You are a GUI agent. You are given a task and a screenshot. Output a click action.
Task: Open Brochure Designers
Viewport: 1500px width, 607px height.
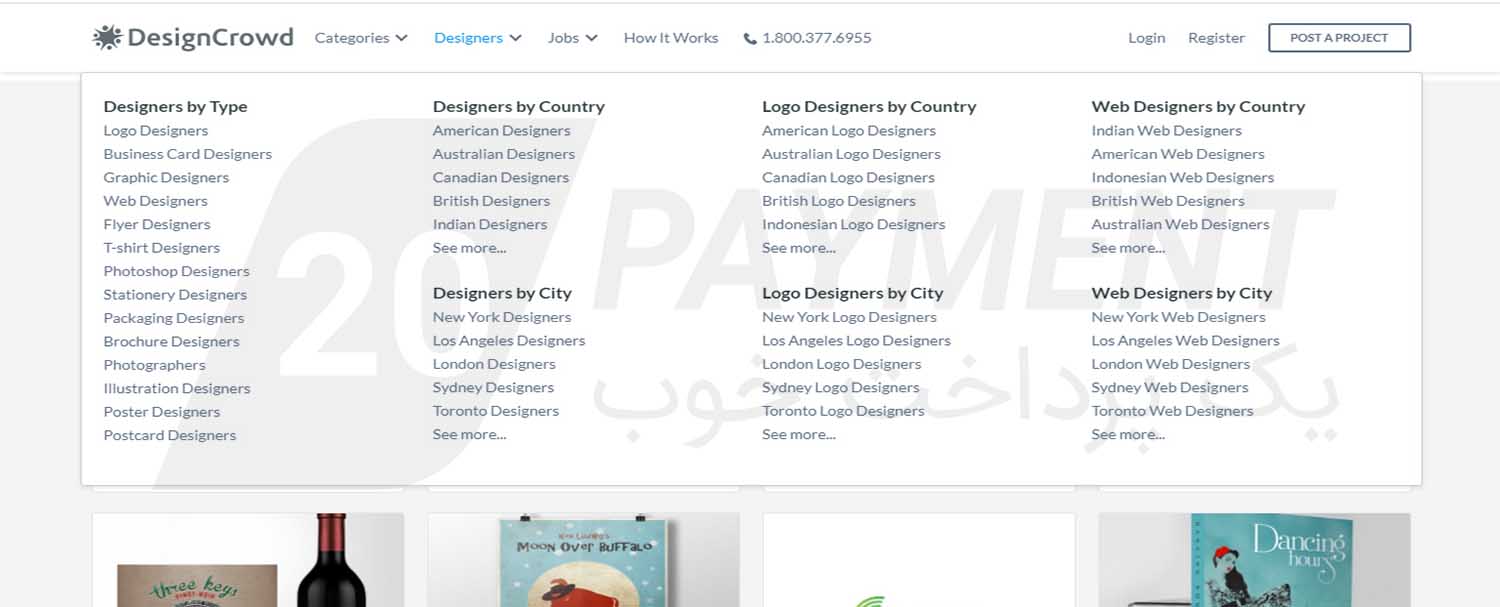coord(172,342)
